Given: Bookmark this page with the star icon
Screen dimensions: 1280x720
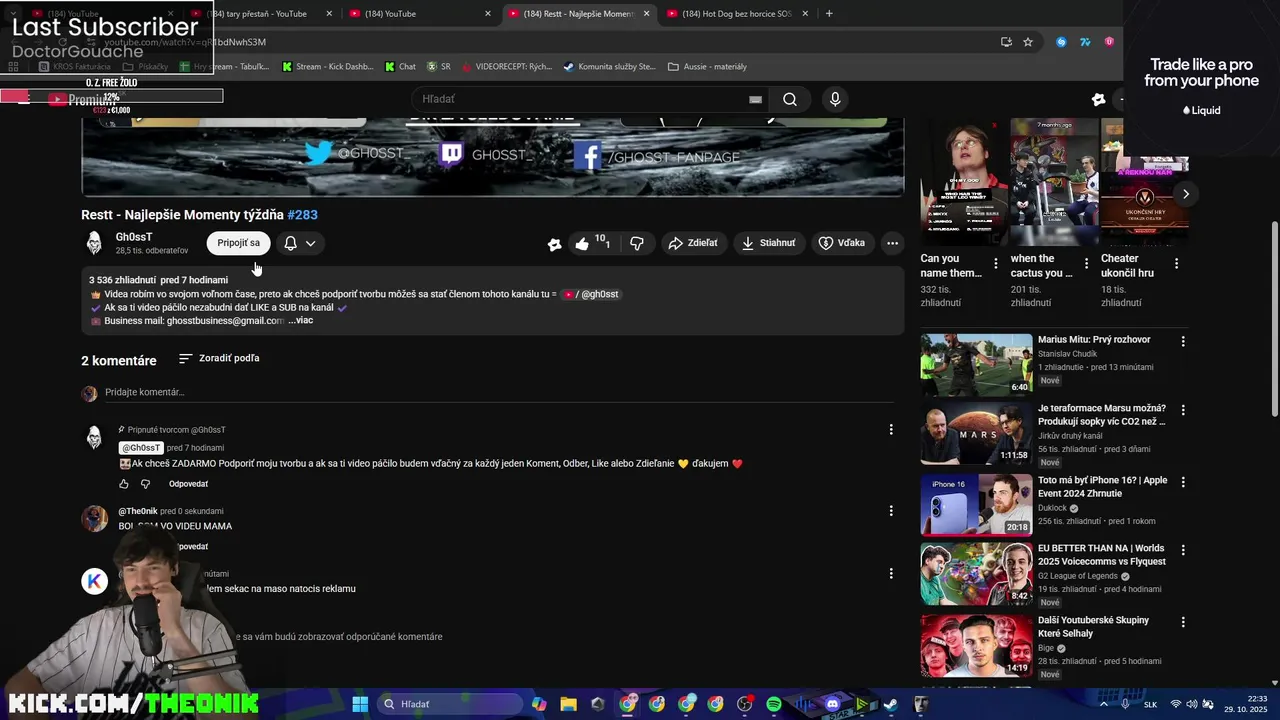Looking at the screenshot, I should pos(1027,42).
